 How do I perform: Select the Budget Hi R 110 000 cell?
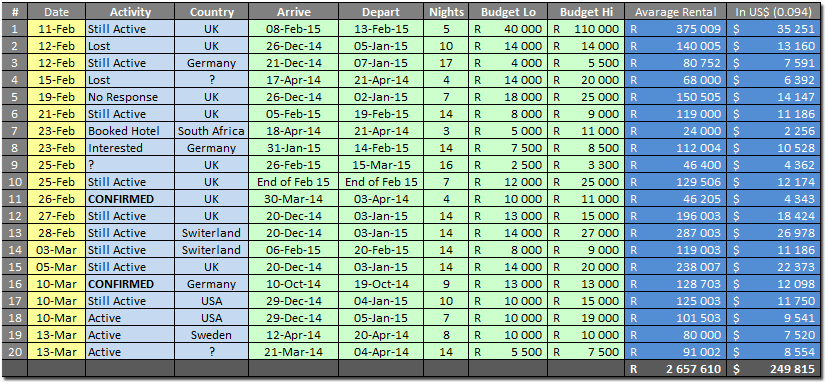click(x=586, y=29)
